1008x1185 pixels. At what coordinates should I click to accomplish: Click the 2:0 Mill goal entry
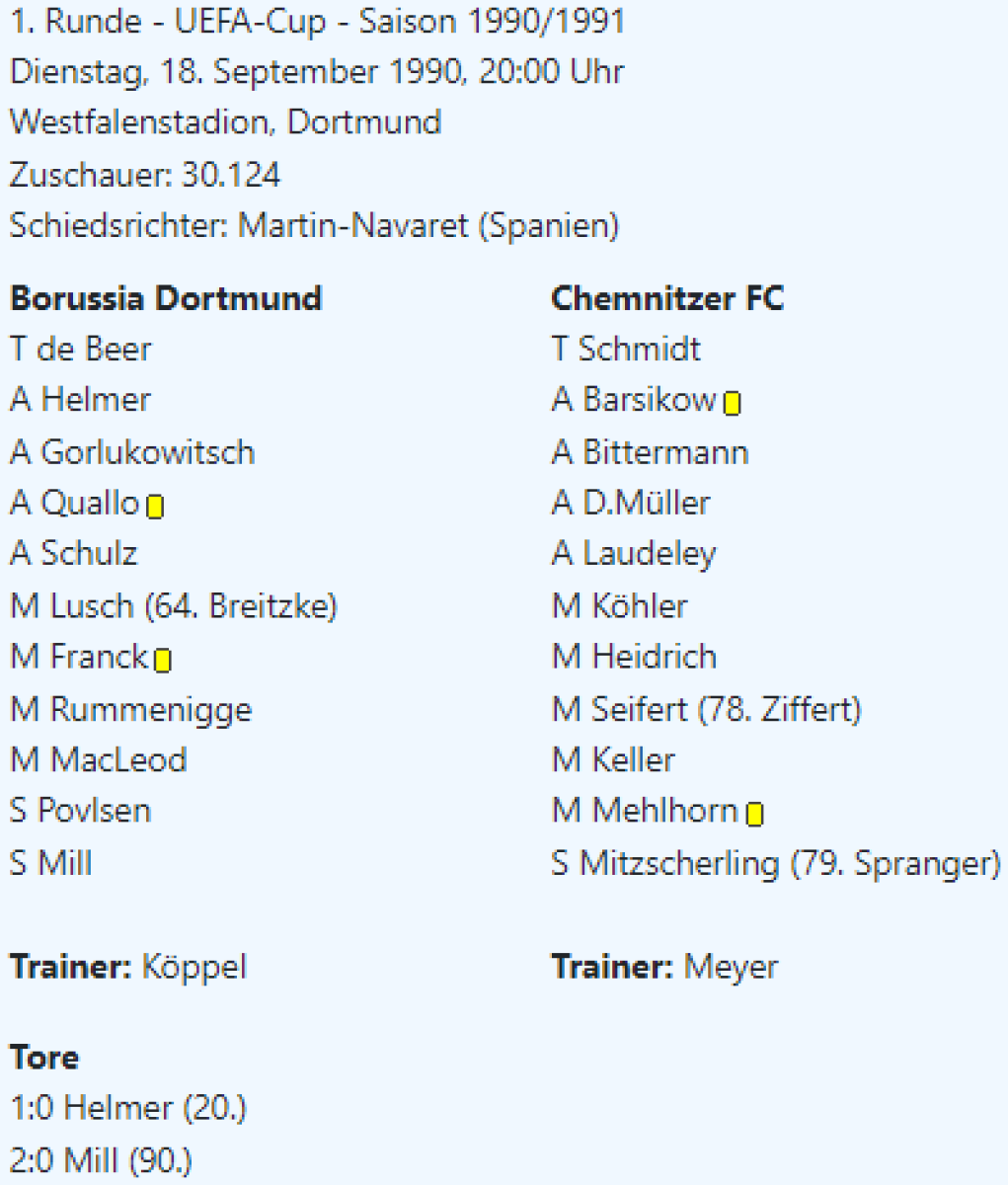pyautogui.click(x=102, y=1160)
